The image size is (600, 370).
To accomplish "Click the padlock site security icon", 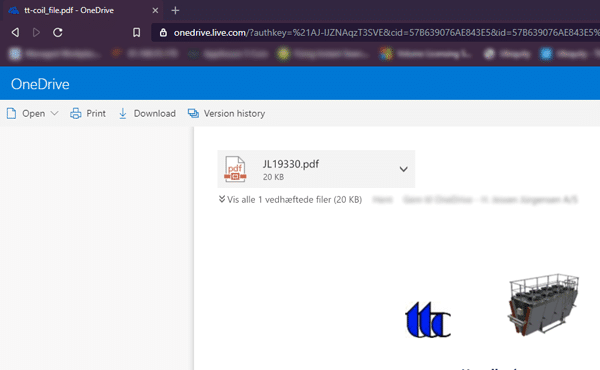I will [x=163, y=33].
